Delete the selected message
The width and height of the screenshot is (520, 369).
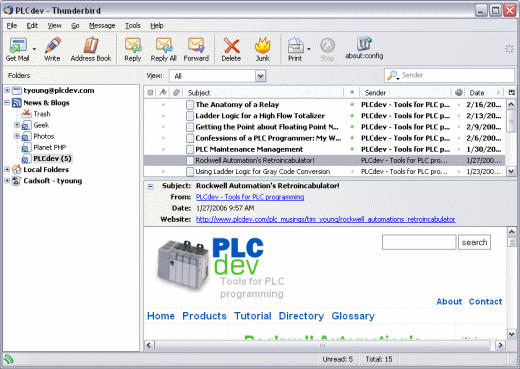tap(231, 49)
